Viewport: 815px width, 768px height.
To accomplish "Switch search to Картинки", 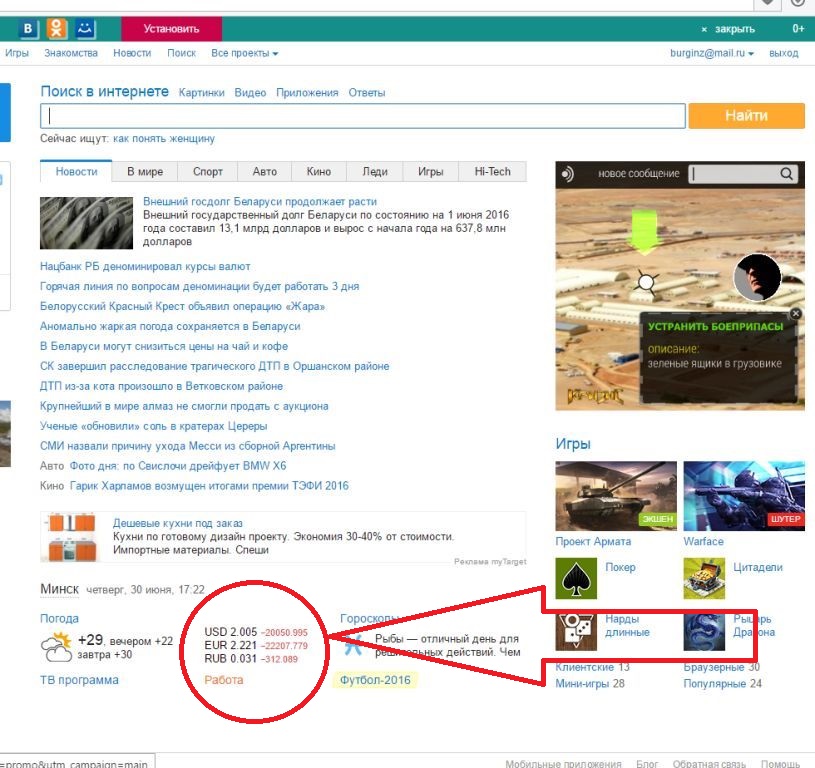I will 202,93.
